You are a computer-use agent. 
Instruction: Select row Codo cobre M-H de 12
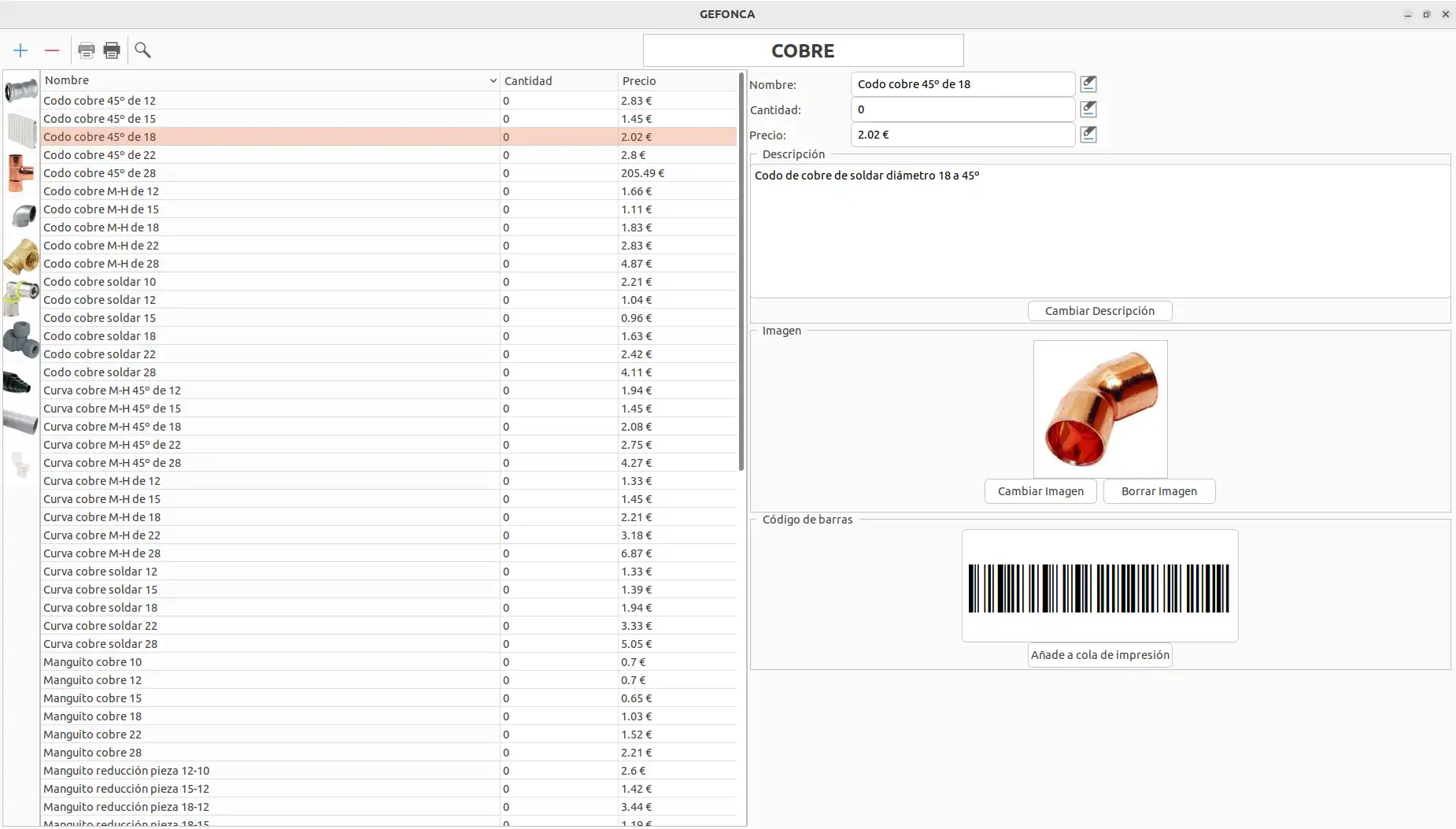[x=389, y=191]
